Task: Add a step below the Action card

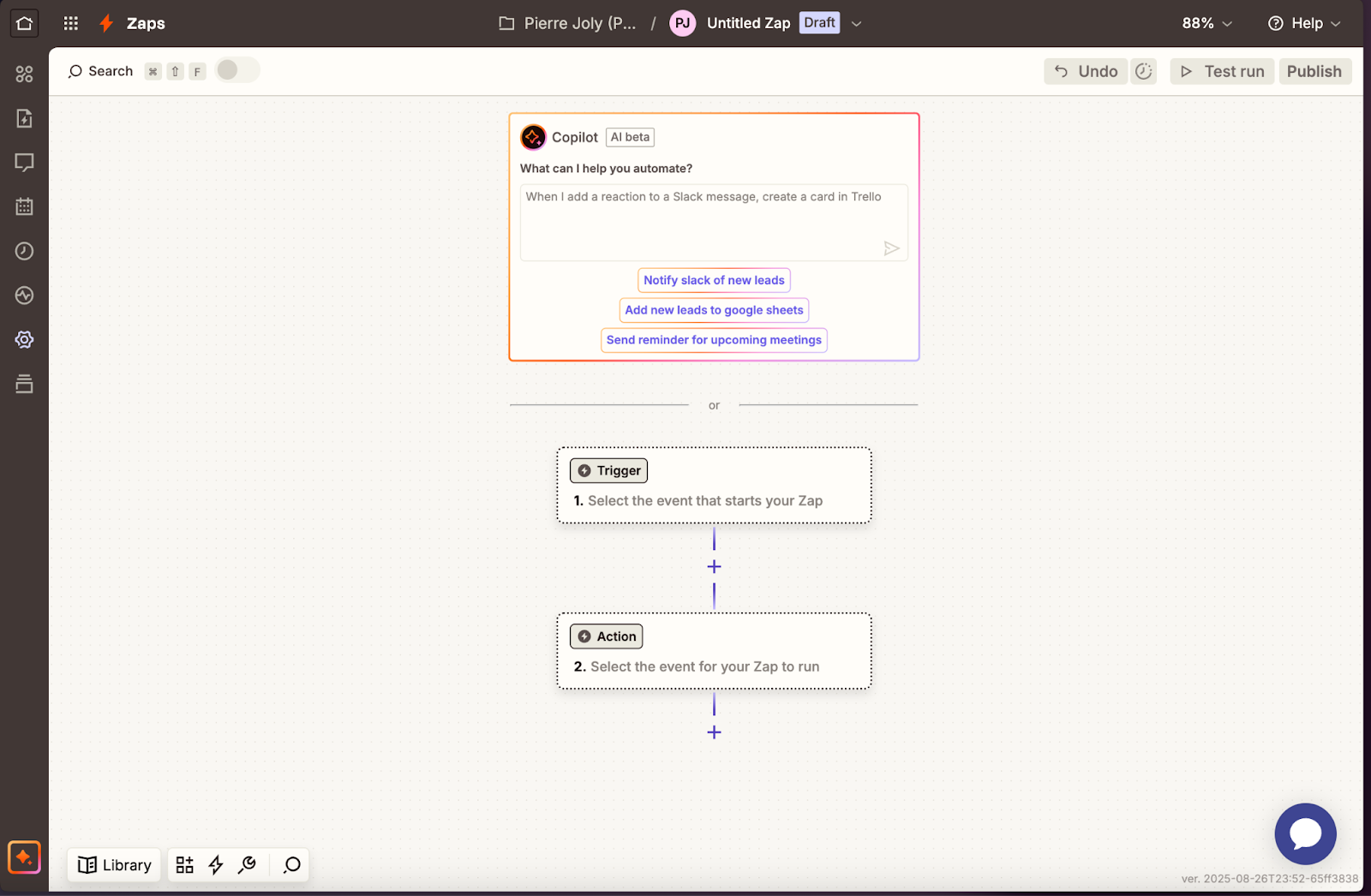Action: 714,732
